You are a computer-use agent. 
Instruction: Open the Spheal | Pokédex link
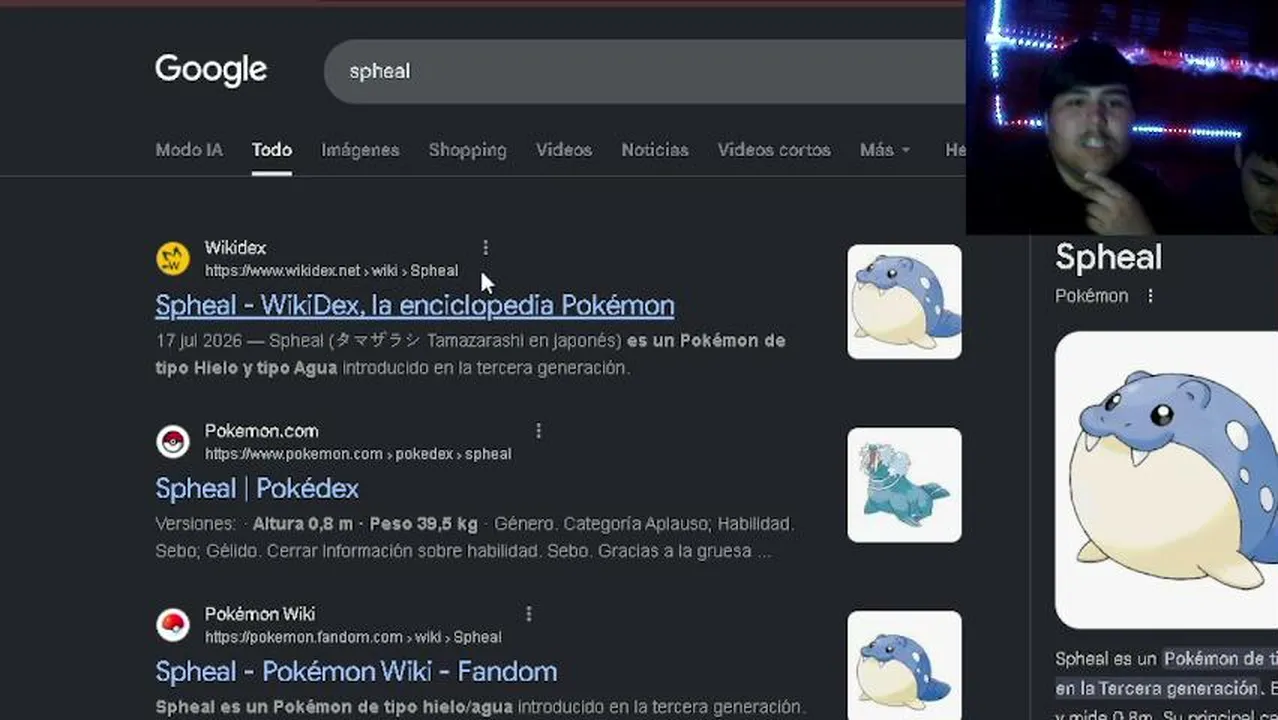coord(257,488)
